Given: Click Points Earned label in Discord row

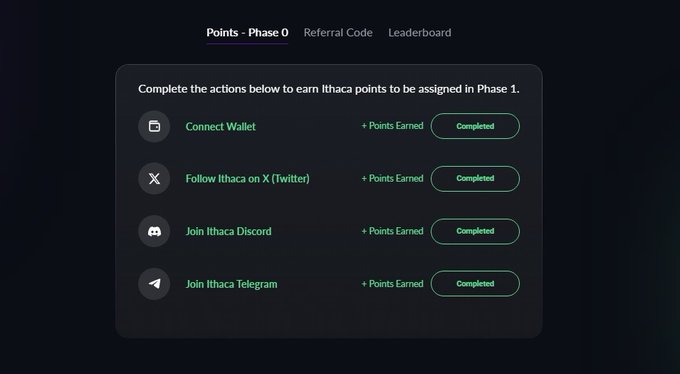Looking at the screenshot, I should [x=392, y=231].
